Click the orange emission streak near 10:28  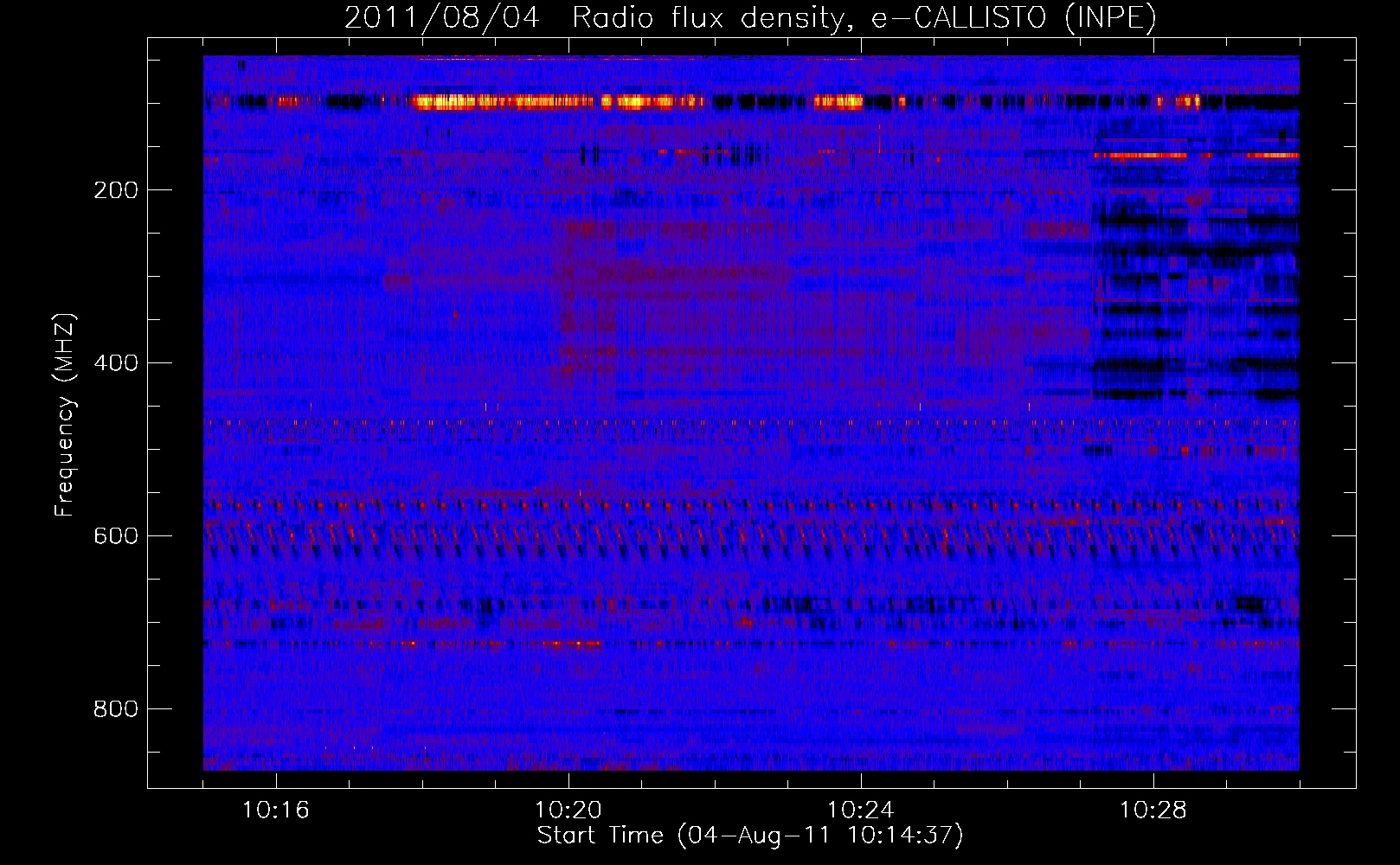click(1139, 157)
